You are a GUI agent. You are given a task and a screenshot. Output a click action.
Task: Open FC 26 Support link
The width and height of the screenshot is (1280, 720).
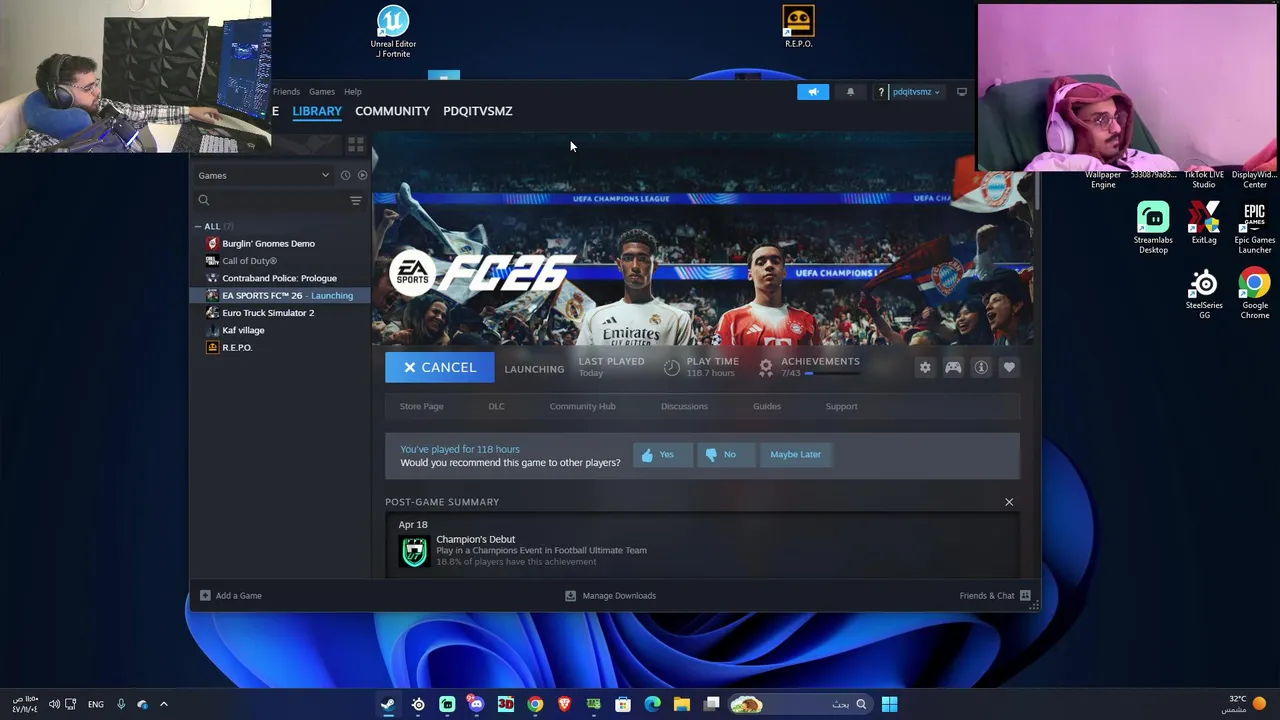click(841, 406)
